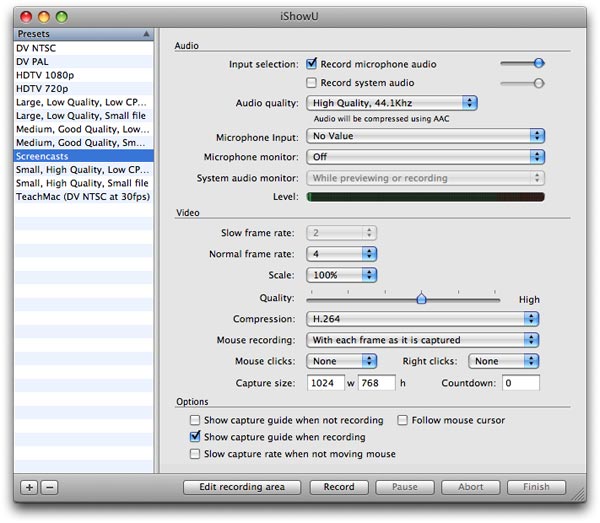This screenshot has width=600, height=523.
Task: Click the Finish button
Action: click(536, 487)
